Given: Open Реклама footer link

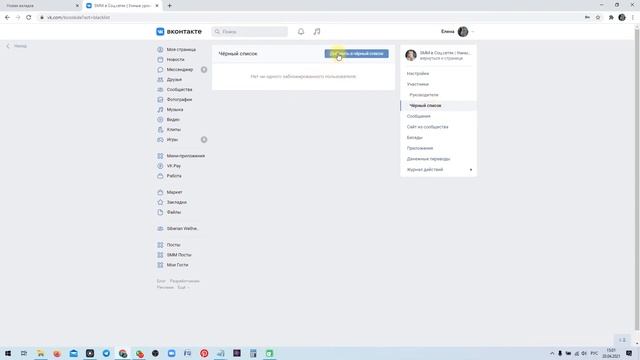Looking at the screenshot, I should (x=165, y=287).
